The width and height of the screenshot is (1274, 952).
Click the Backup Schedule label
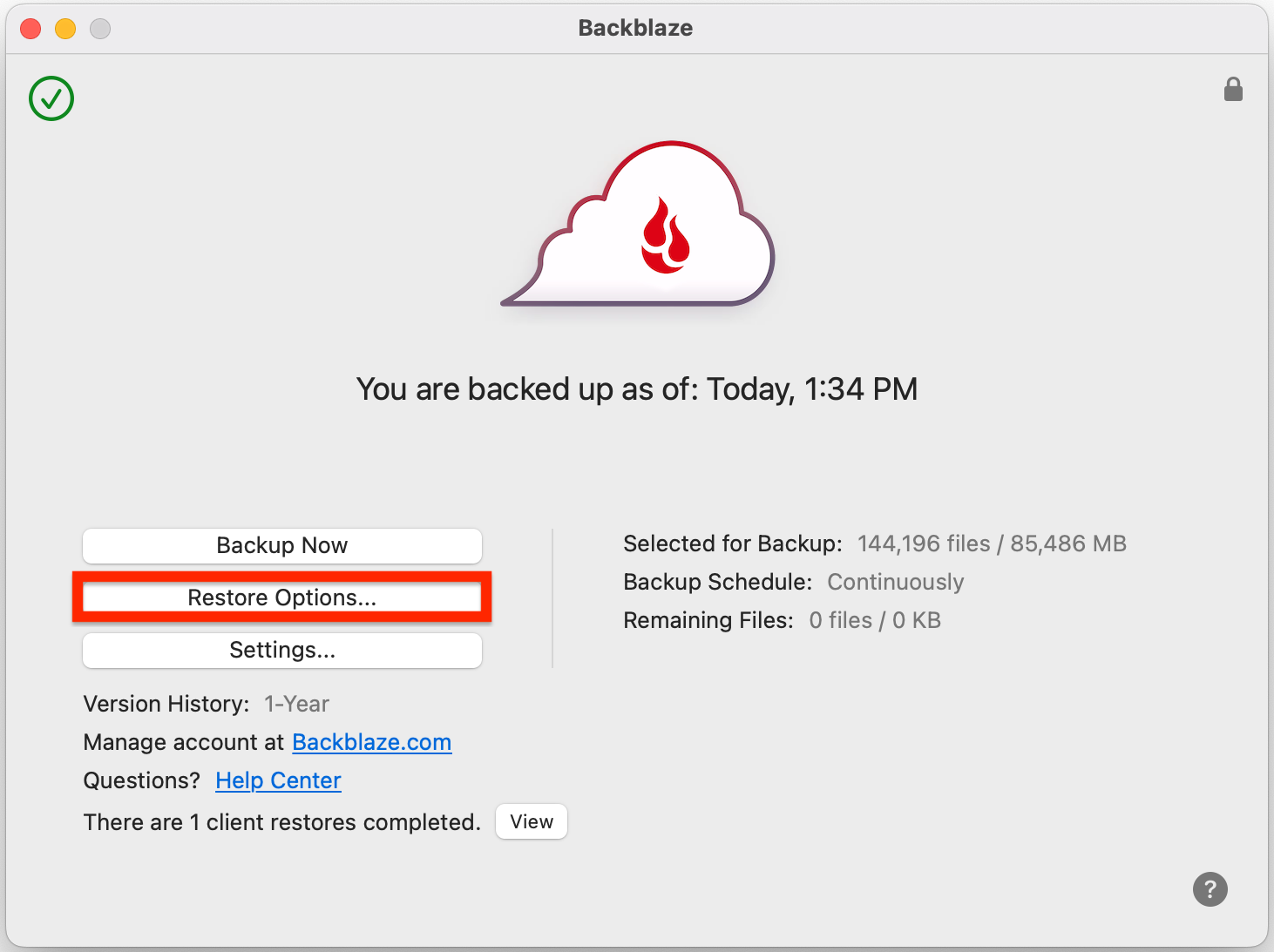(718, 582)
